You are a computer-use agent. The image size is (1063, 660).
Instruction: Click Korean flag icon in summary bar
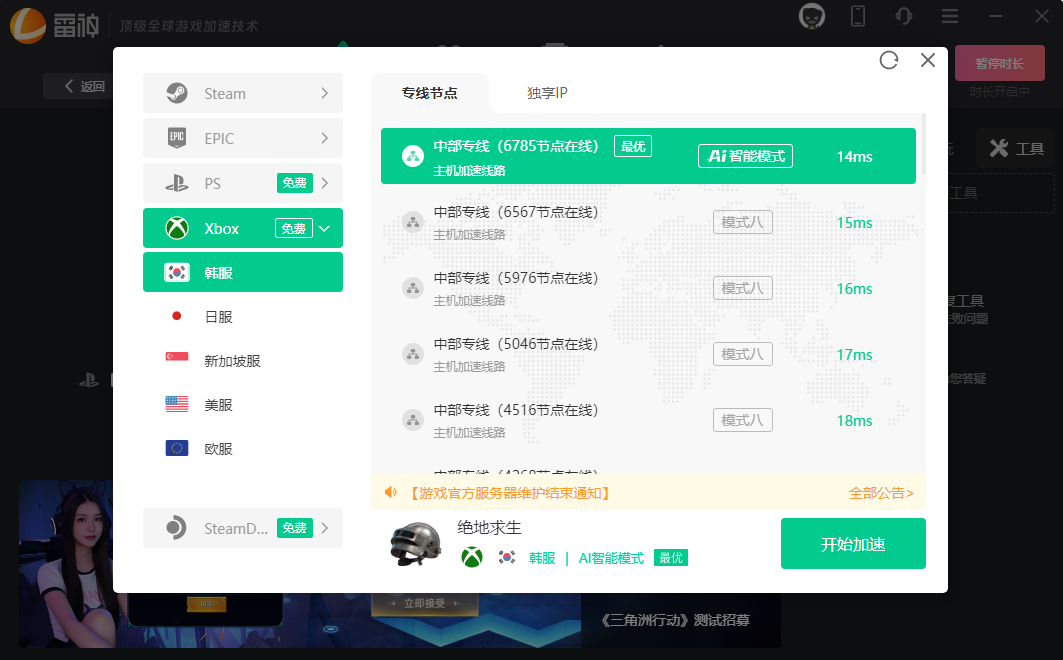pos(506,558)
